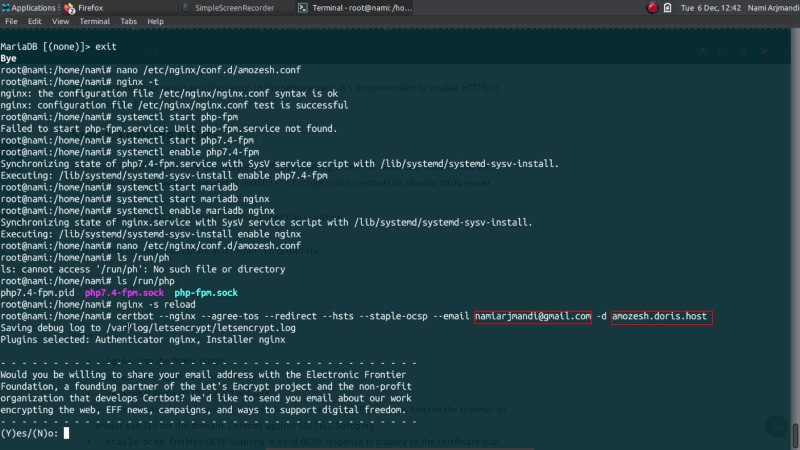Open the clock showing Tue 6 Dec
Viewport: 800px width, 450px height.
tap(711, 8)
